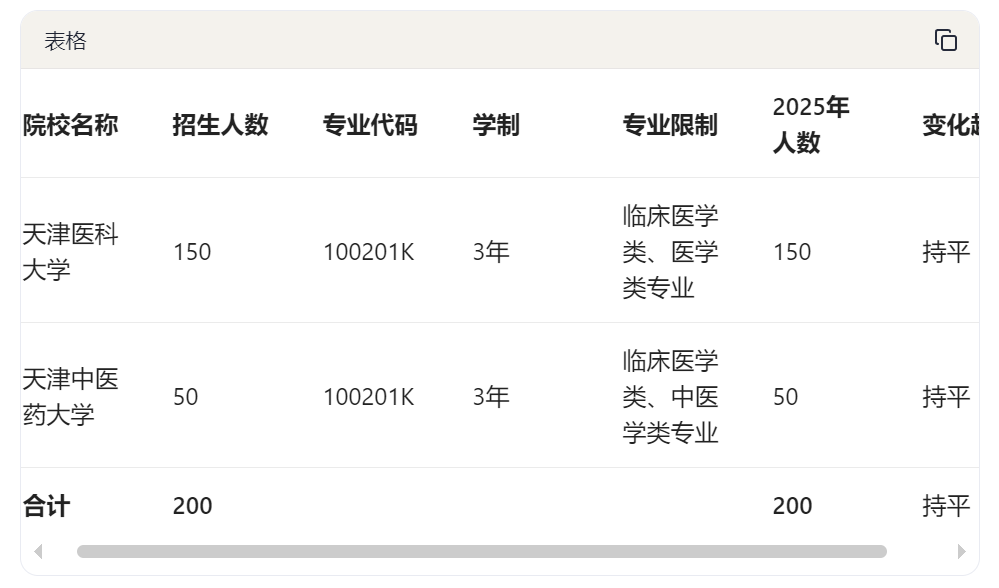Click the 院校名称 column header

pyautogui.click(x=71, y=125)
